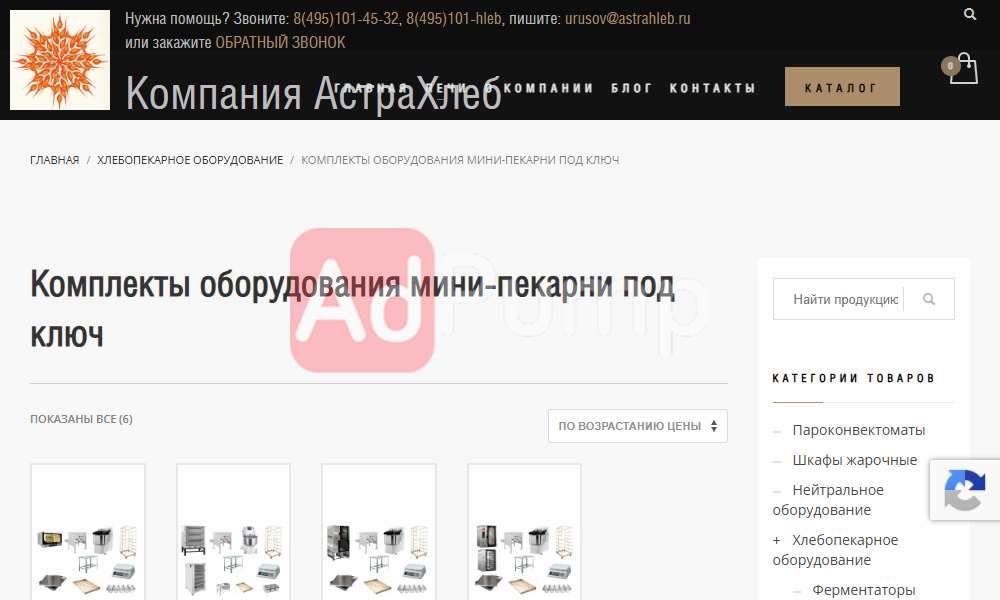Open the Ферментаторы subcategory

[x=864, y=590]
